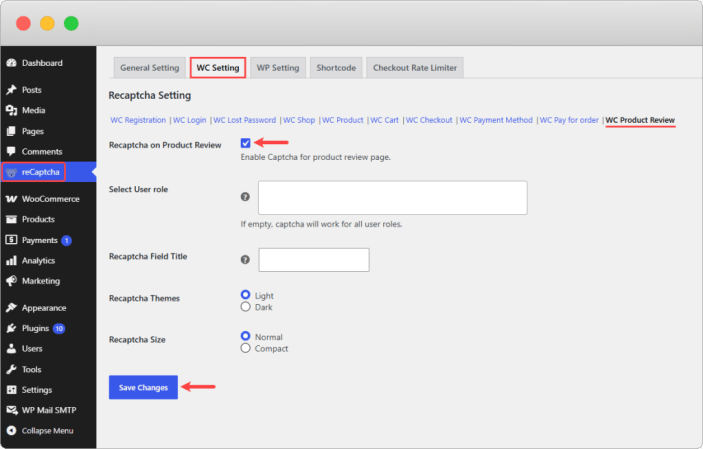Click the Marketing megaphone icon
The width and height of the screenshot is (703, 449).
11,281
